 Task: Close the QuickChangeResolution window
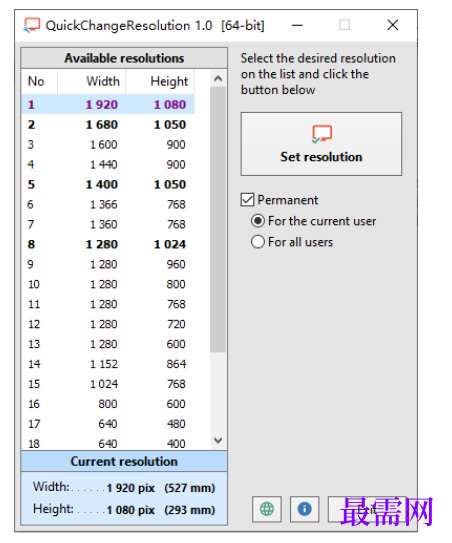tap(392, 25)
